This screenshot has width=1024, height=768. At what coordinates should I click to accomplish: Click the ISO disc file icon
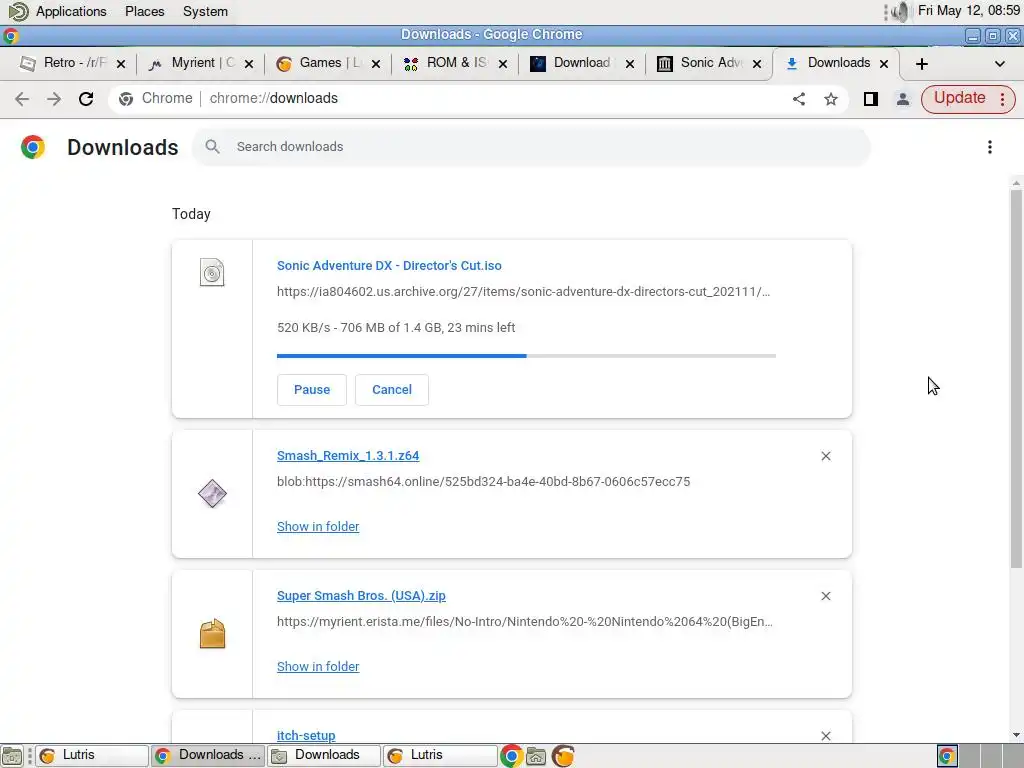click(212, 272)
